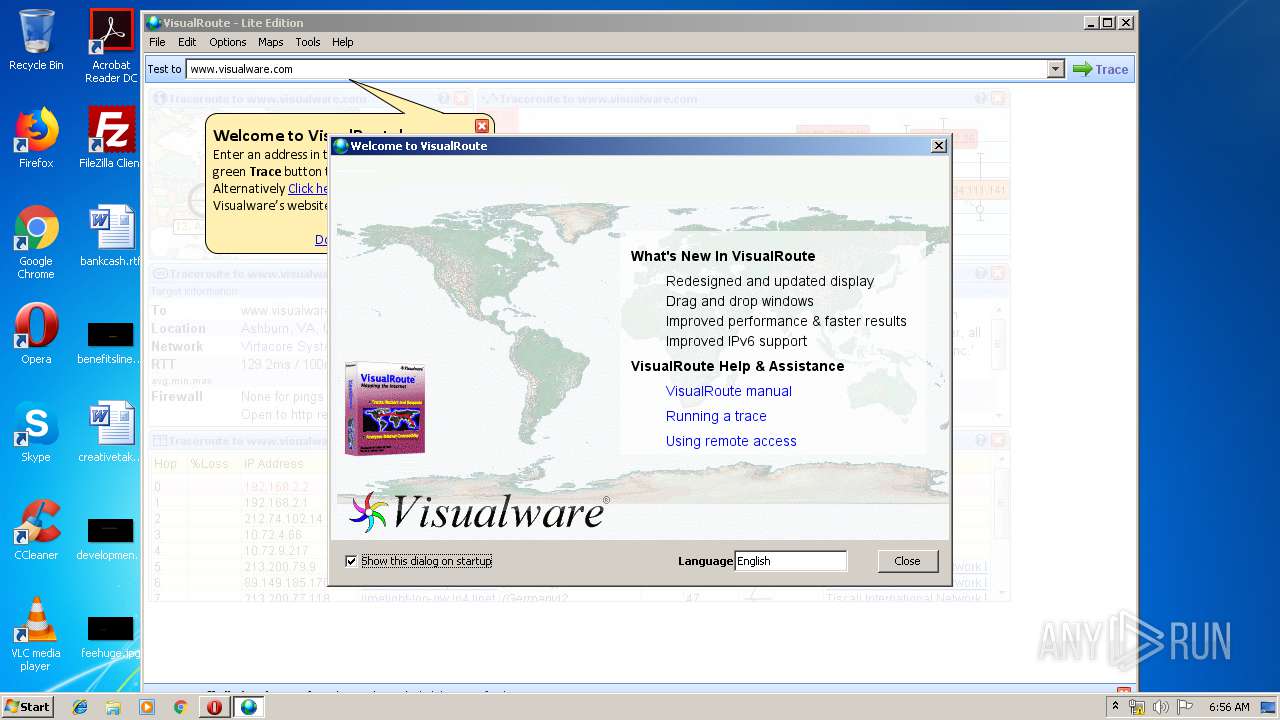Open the Tools menu
Viewport: 1280px width, 720px height.
[x=307, y=42]
